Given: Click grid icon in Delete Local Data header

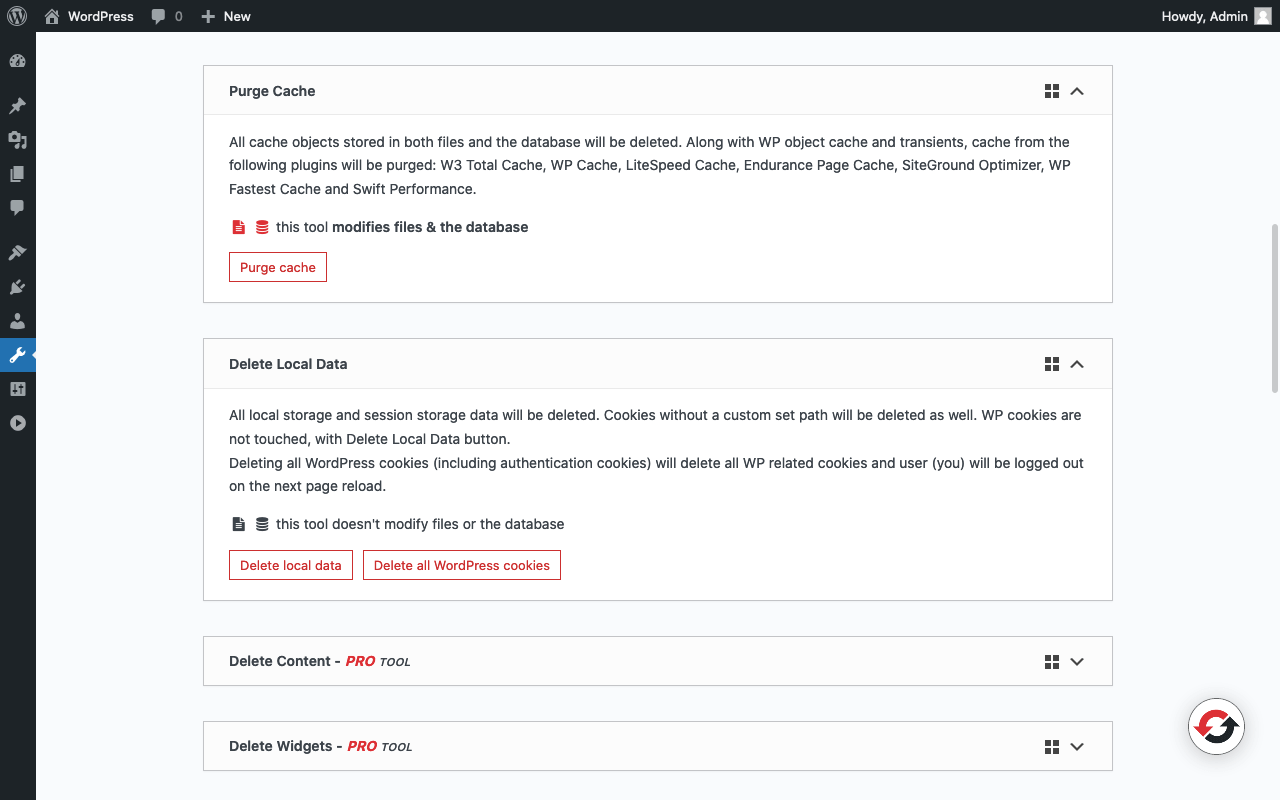Looking at the screenshot, I should pos(1051,364).
